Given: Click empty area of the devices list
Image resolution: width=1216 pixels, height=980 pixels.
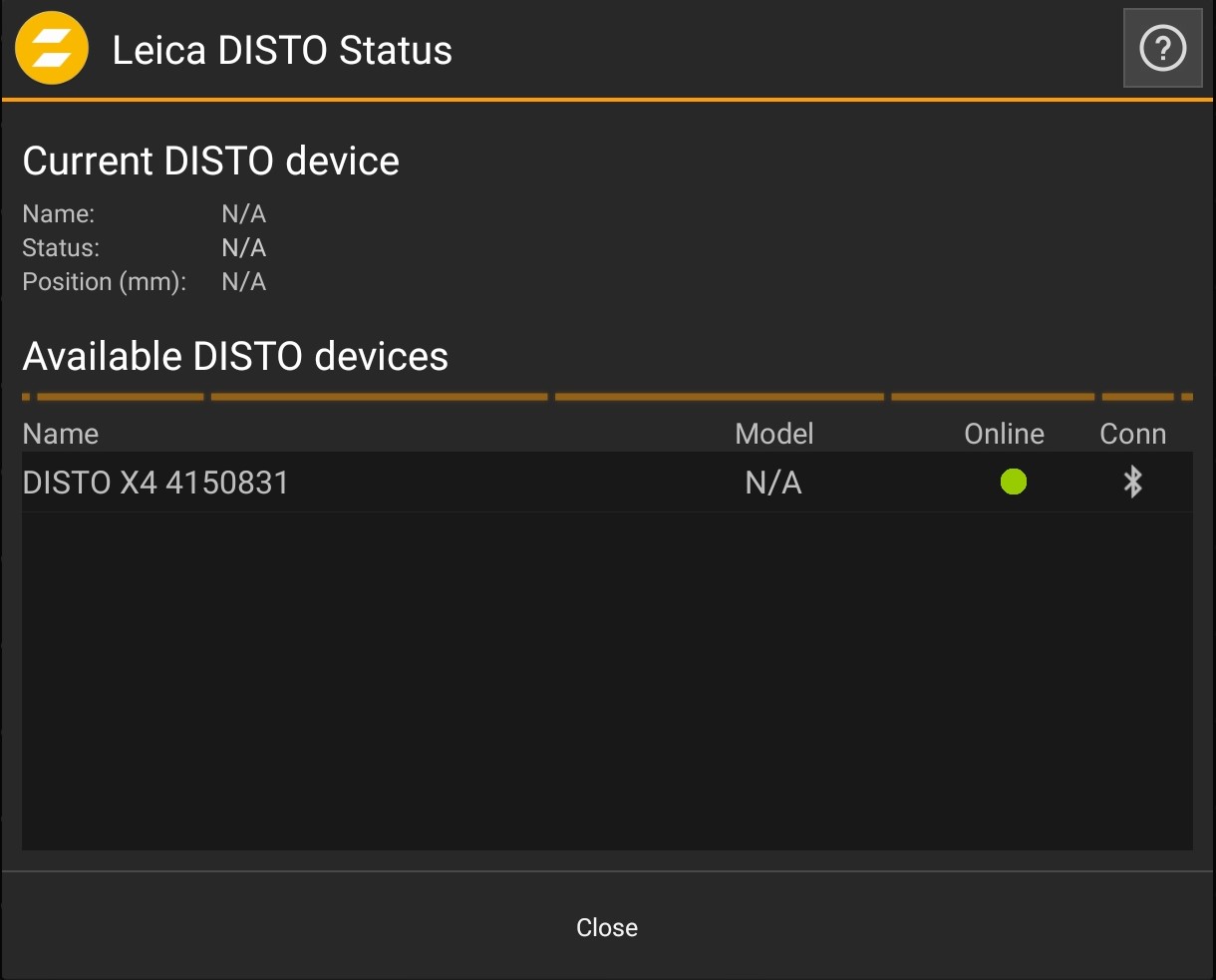Looking at the screenshot, I should (606, 678).
